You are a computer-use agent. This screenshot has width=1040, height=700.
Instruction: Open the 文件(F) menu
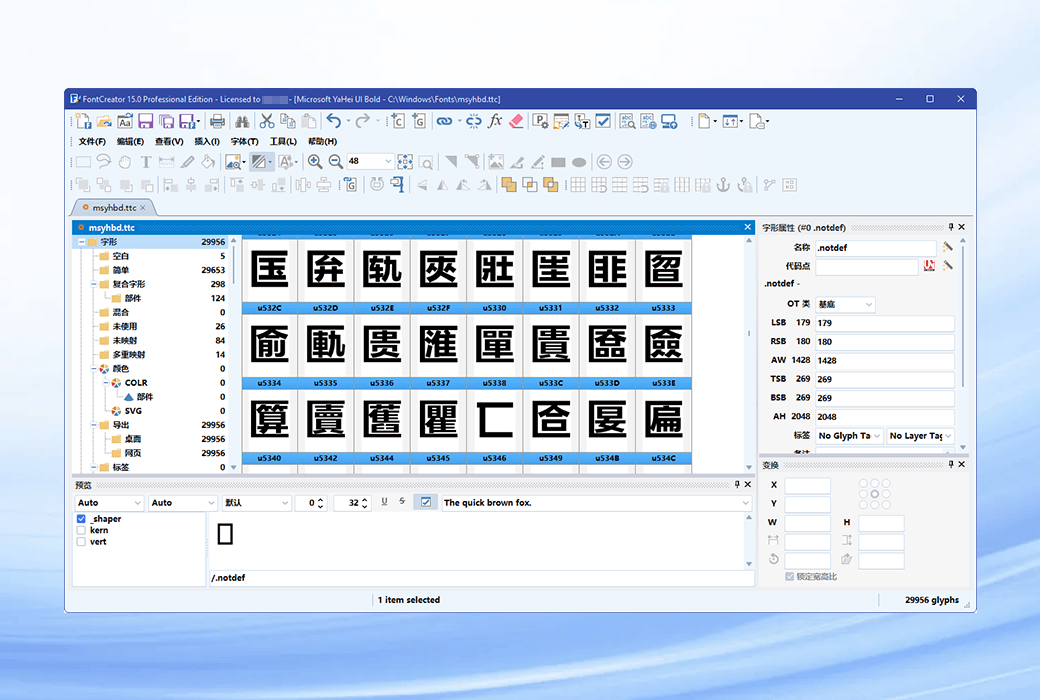pos(92,141)
